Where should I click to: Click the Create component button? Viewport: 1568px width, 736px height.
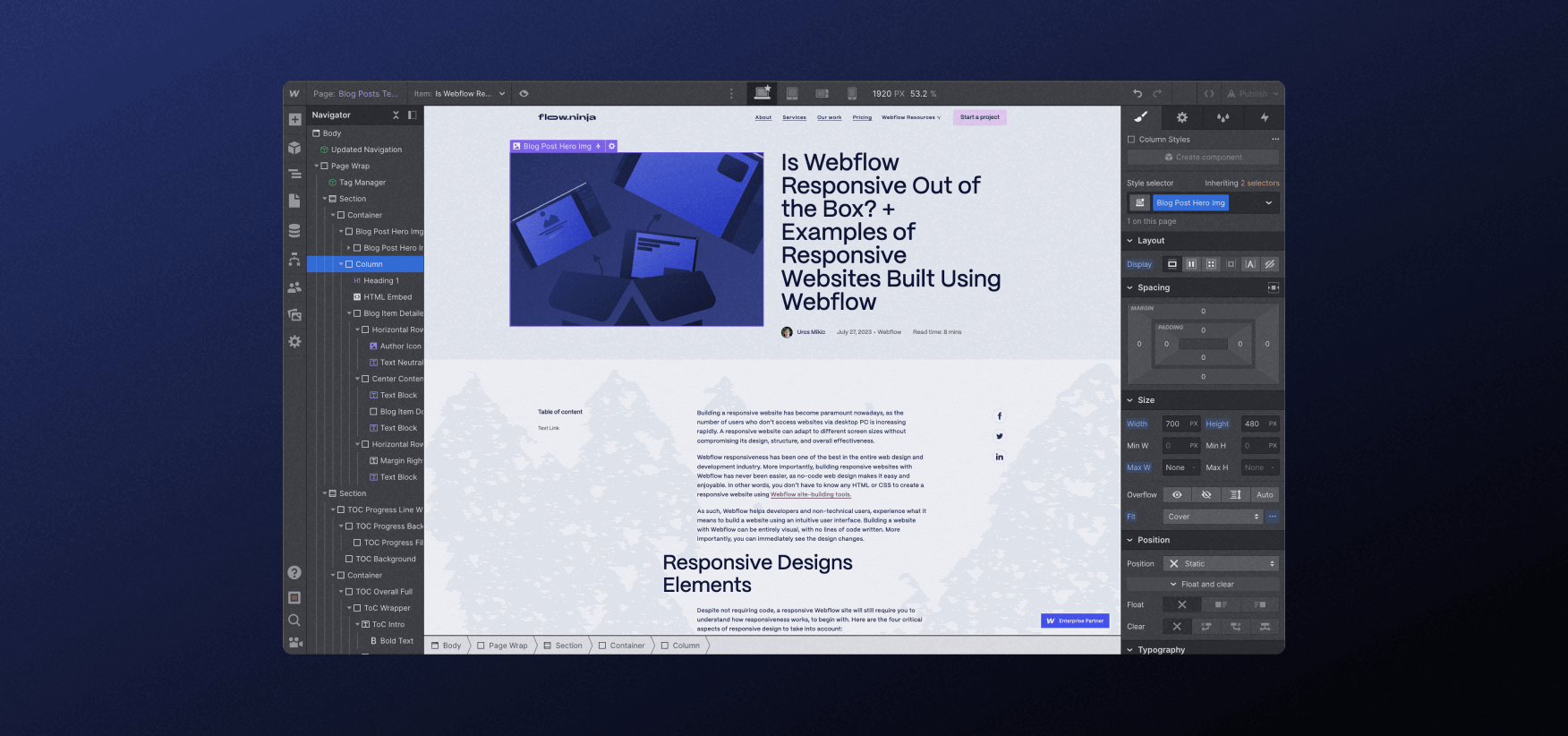click(x=1203, y=157)
